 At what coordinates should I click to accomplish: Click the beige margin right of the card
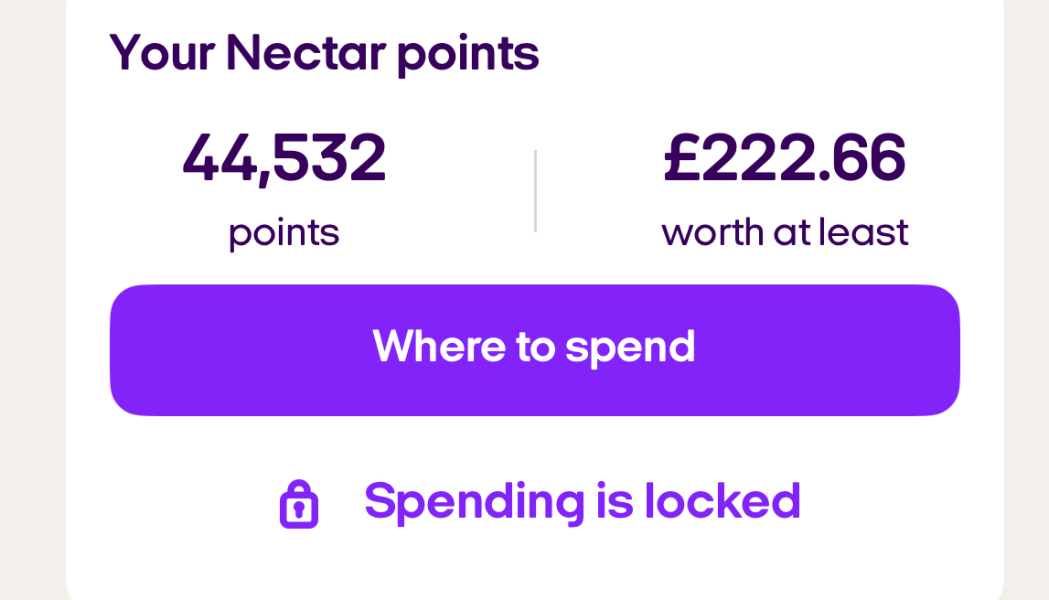(1027, 300)
